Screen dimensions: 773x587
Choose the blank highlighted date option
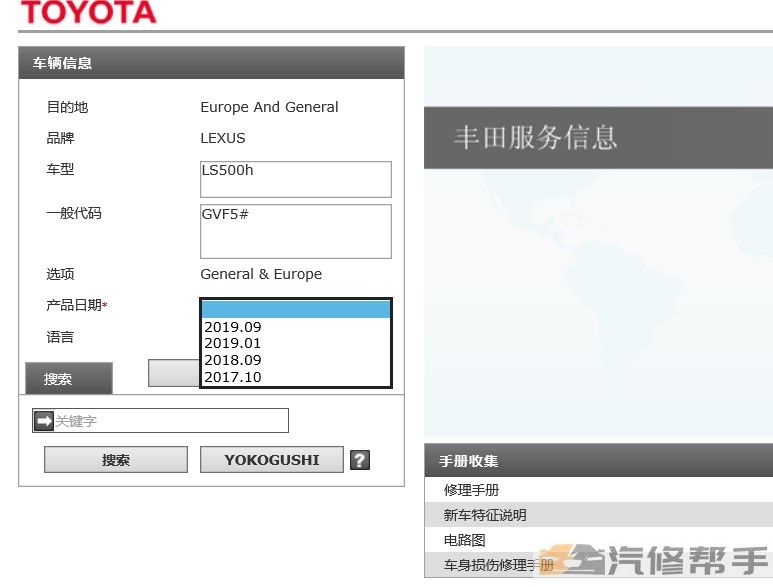tap(296, 310)
